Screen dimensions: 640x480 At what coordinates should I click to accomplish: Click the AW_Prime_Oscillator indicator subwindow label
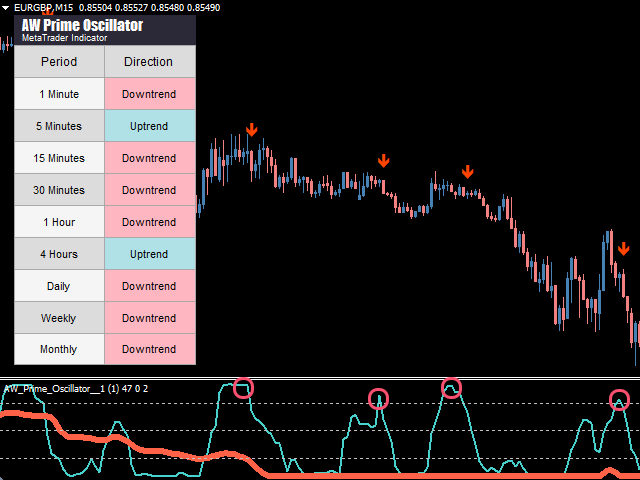60,387
